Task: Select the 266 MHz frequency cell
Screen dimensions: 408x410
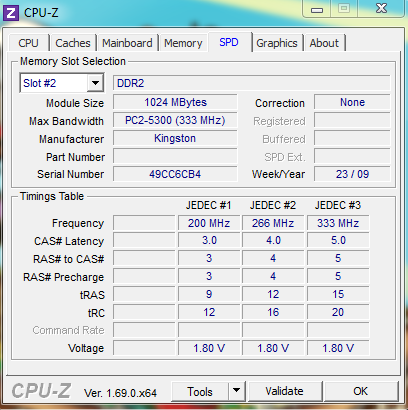Action: pos(273,223)
